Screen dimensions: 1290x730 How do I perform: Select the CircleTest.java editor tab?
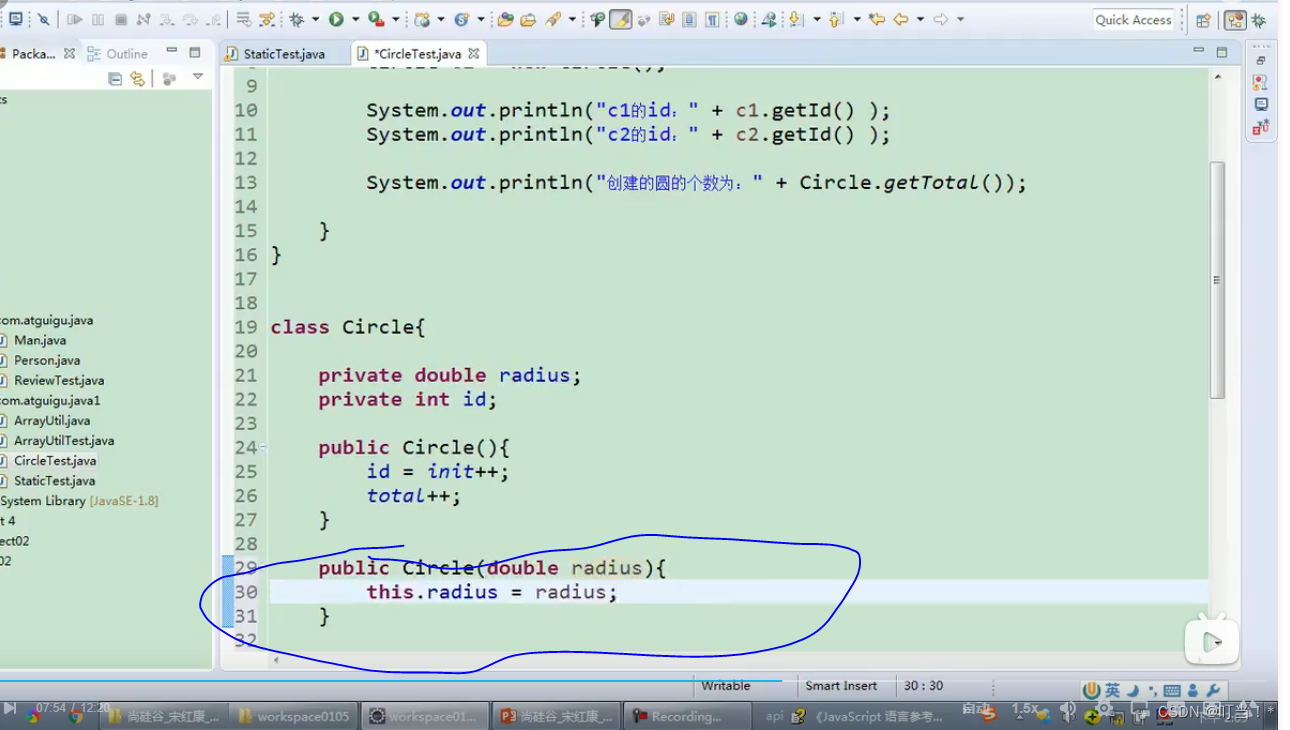point(418,54)
